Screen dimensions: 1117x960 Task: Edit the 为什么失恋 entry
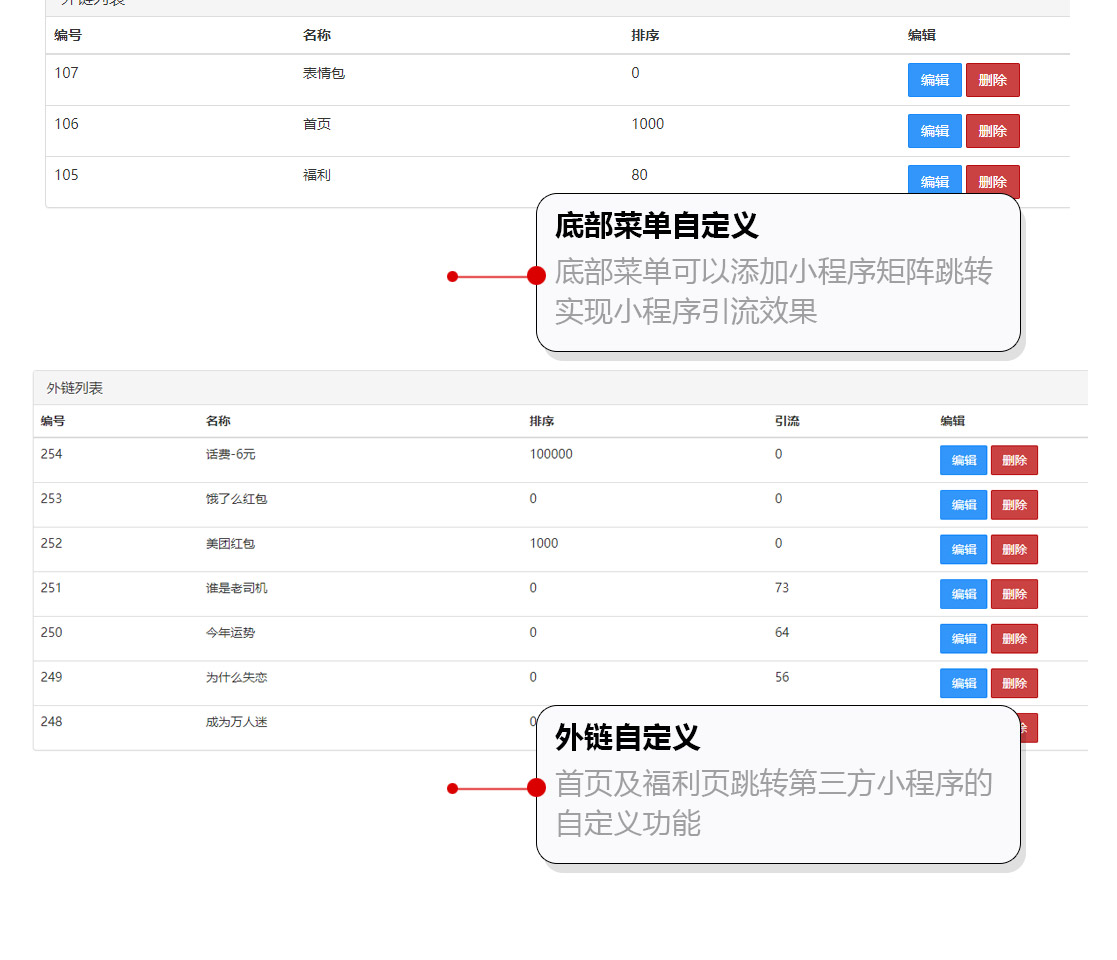tap(963, 683)
